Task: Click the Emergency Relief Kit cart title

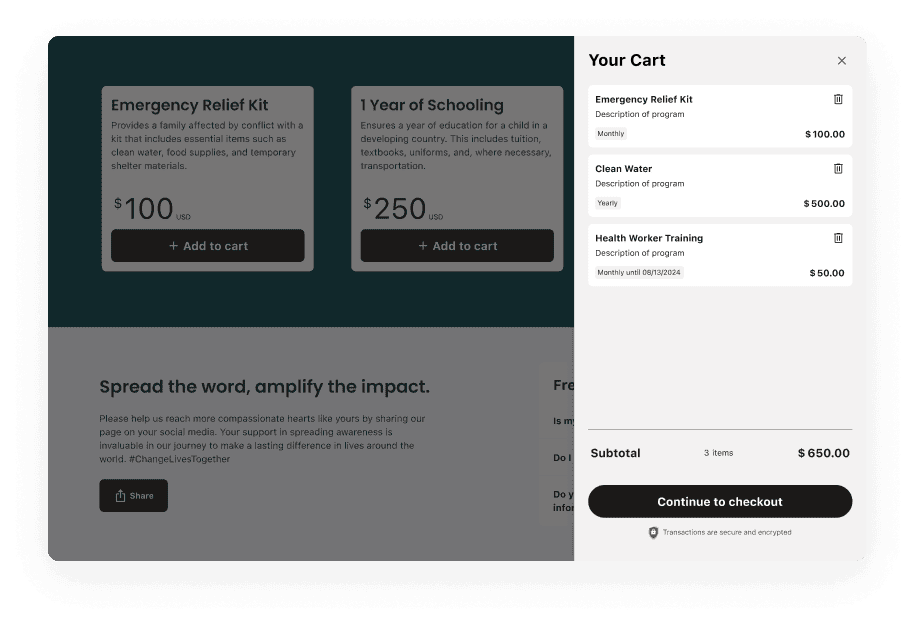Action: point(644,99)
